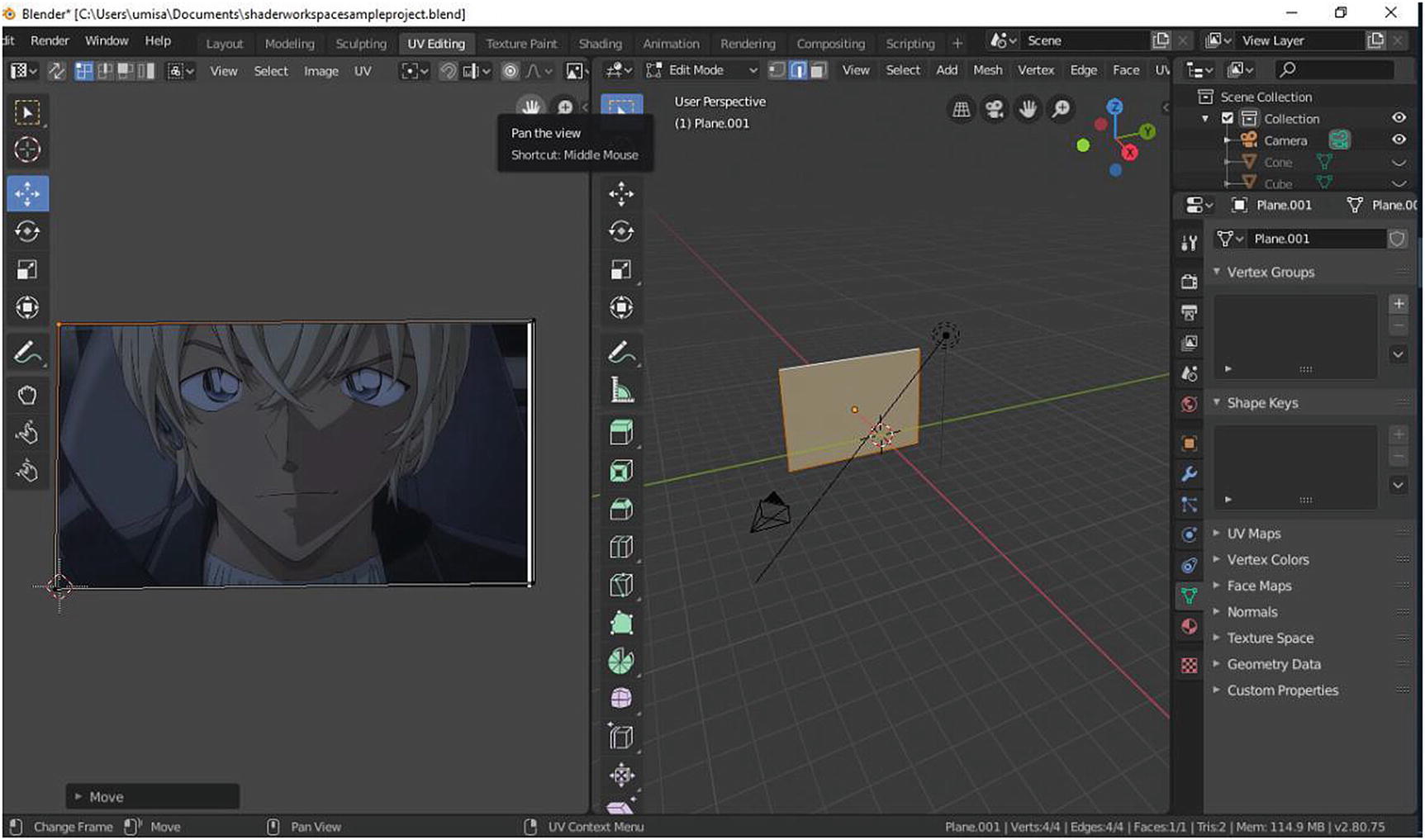Click the outliner search field
1425x840 pixels.
(x=1333, y=70)
